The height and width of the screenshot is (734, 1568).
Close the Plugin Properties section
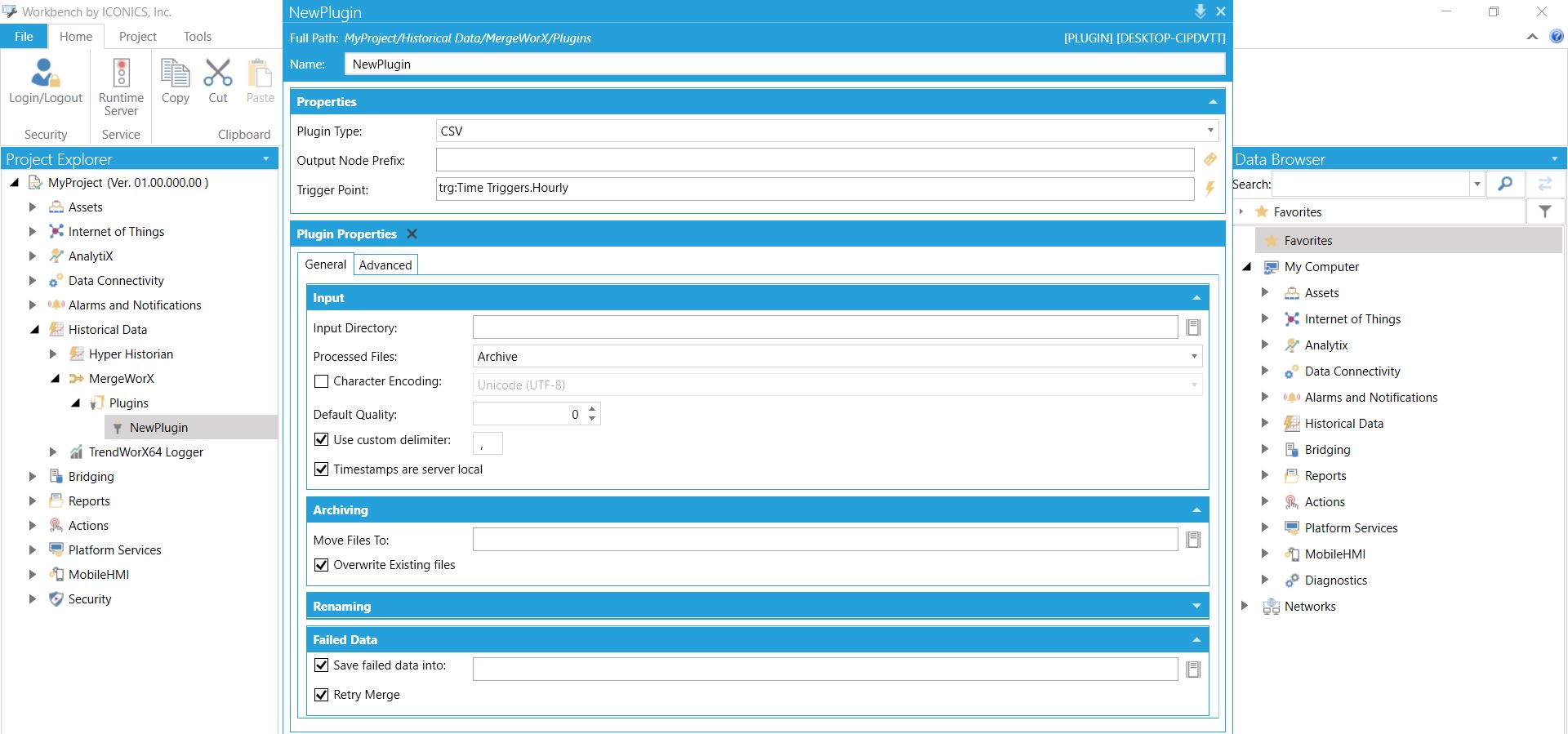pyautogui.click(x=412, y=234)
